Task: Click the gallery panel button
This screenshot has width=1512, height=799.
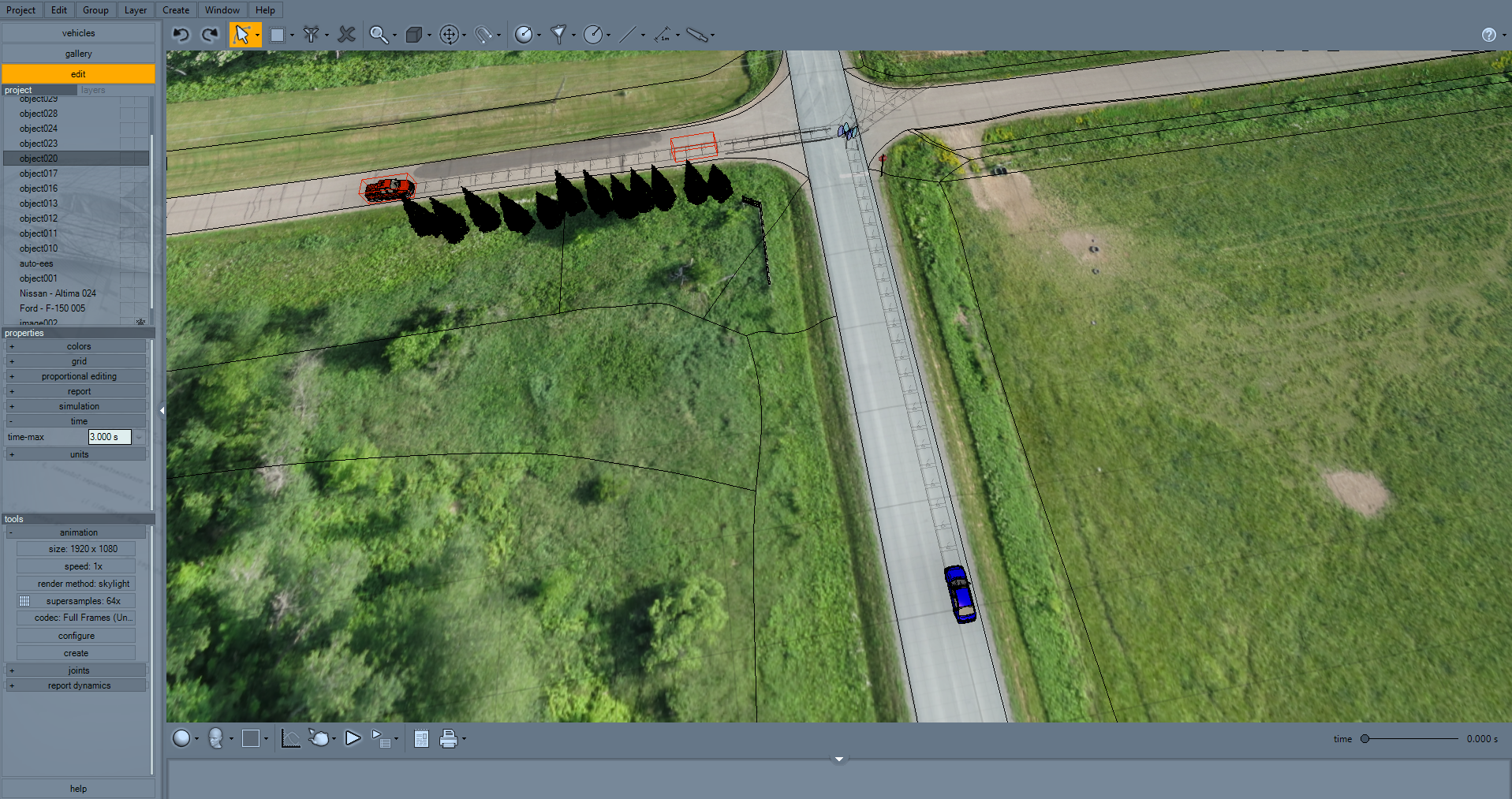Action: click(x=78, y=54)
